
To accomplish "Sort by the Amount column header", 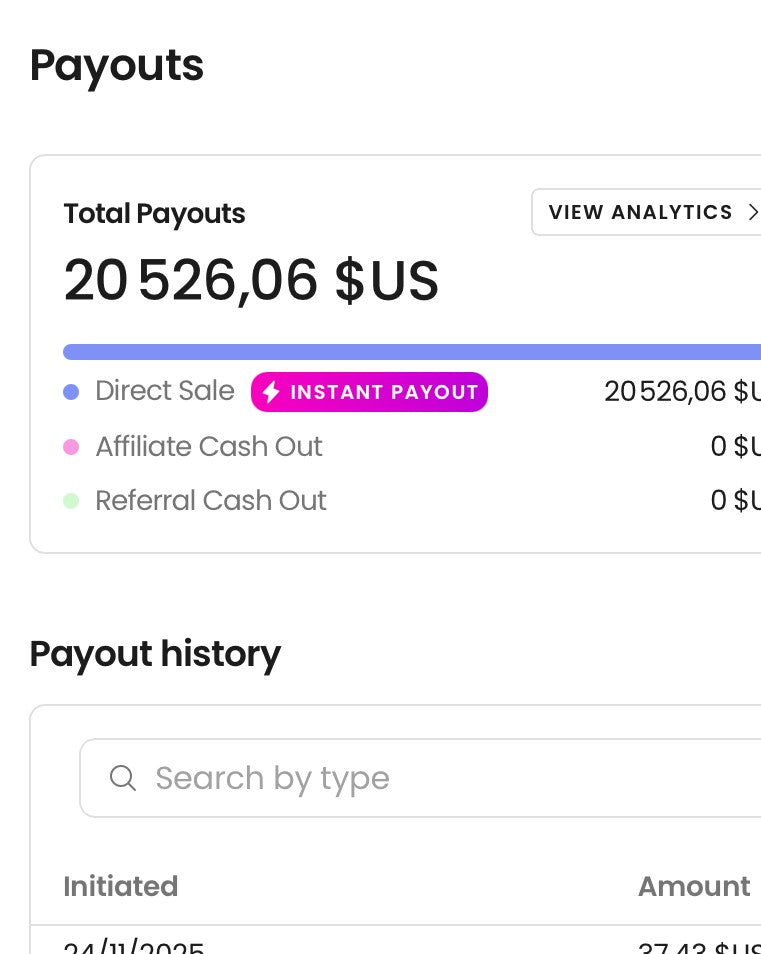I will tap(694, 886).
